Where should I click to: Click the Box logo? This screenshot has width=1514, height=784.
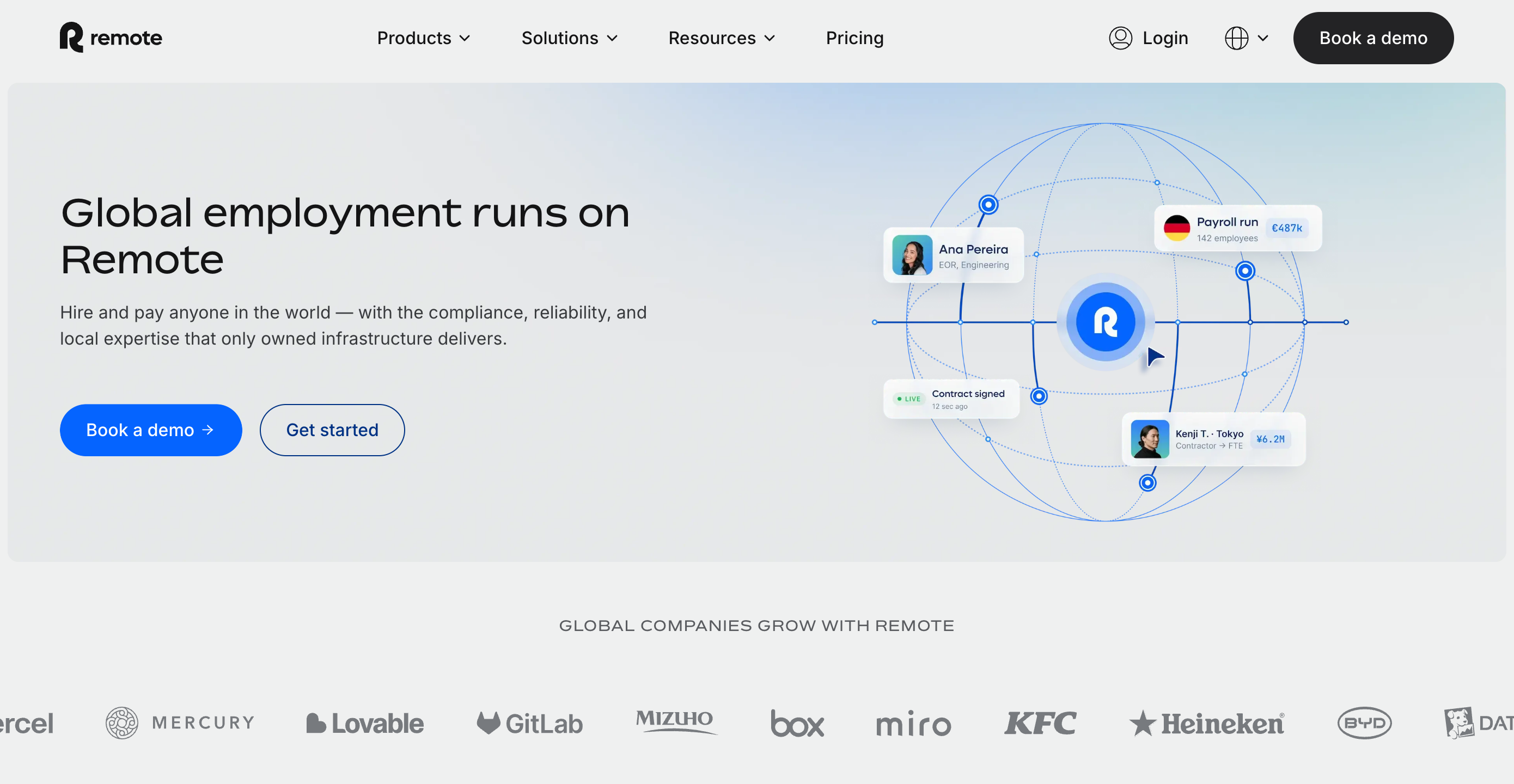tap(797, 723)
